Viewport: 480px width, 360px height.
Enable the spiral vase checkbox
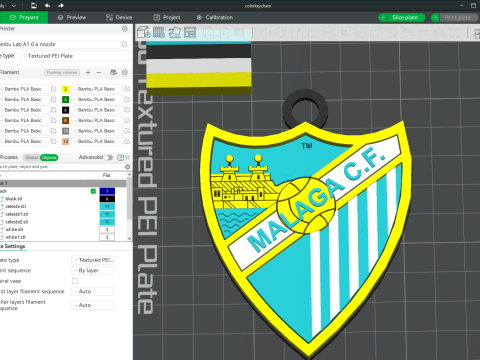point(75,281)
